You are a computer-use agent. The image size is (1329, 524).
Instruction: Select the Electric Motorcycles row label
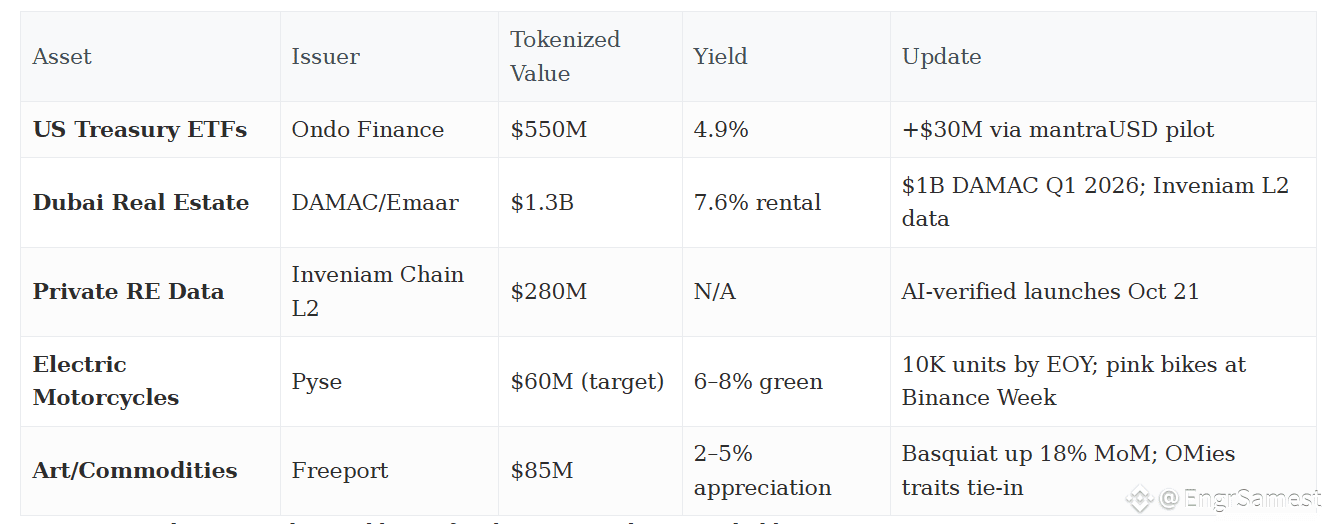[x=106, y=381]
